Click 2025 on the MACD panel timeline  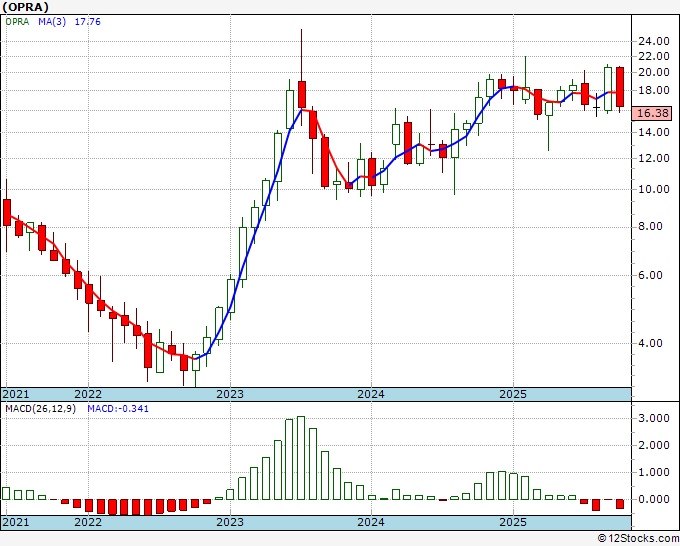click(512, 523)
